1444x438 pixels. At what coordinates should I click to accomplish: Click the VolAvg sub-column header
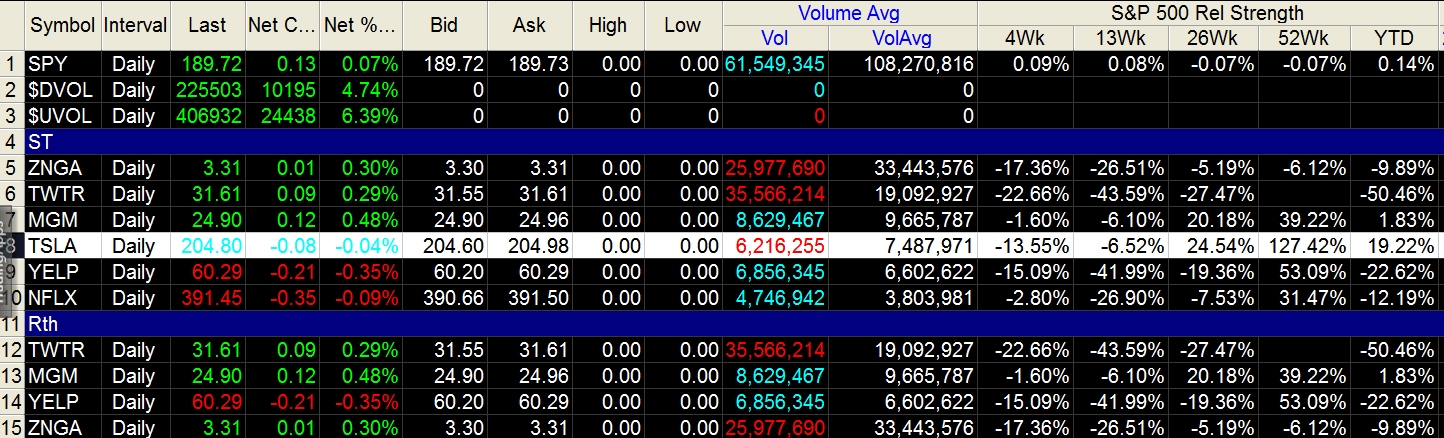click(x=902, y=38)
